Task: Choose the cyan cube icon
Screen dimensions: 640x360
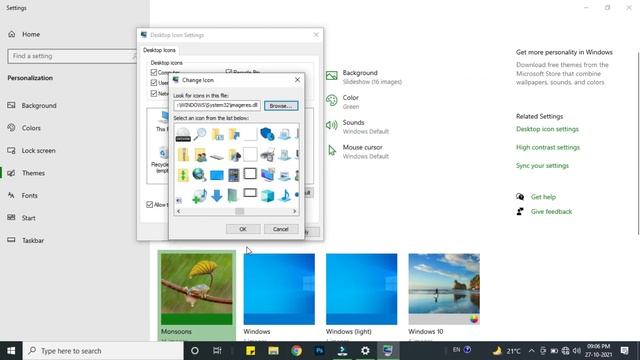Action: click(x=267, y=196)
